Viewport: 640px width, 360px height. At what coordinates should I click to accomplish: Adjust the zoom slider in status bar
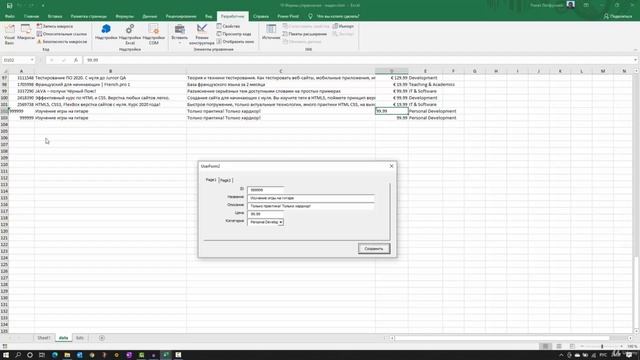602,347
